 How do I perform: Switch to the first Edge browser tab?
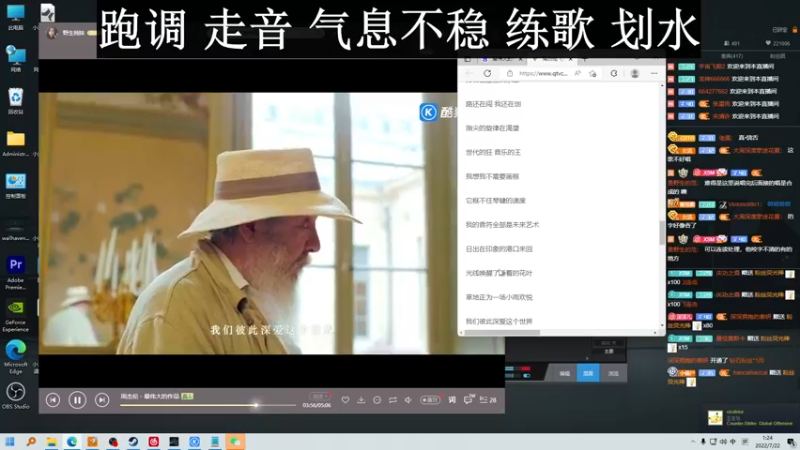click(502, 59)
